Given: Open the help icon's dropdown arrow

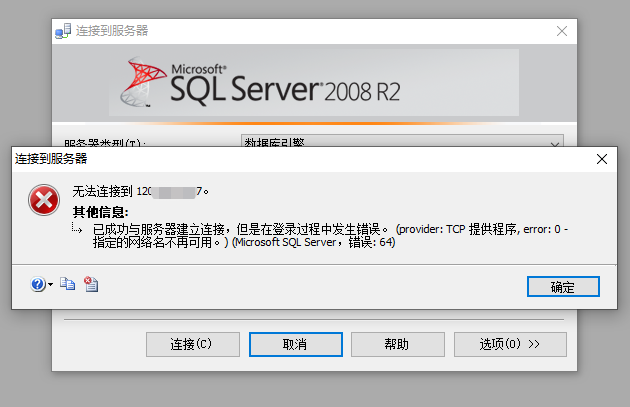Looking at the screenshot, I should (50, 284).
